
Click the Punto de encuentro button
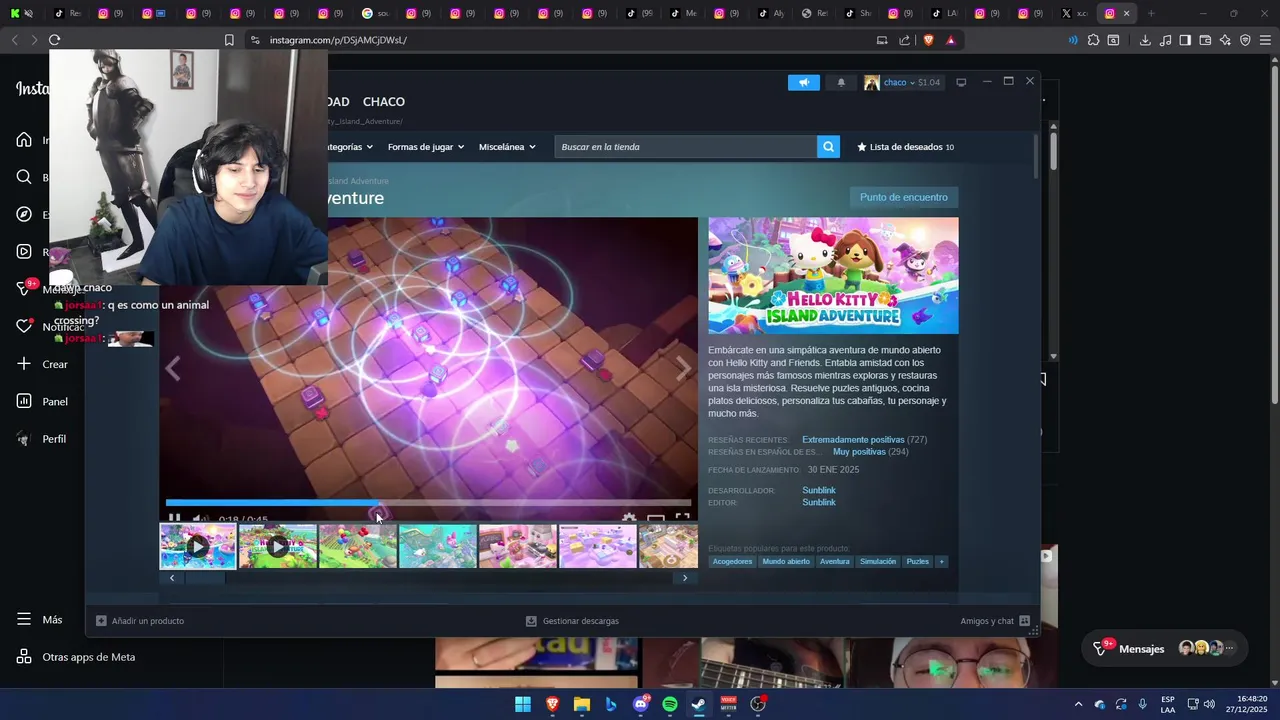pos(904,197)
